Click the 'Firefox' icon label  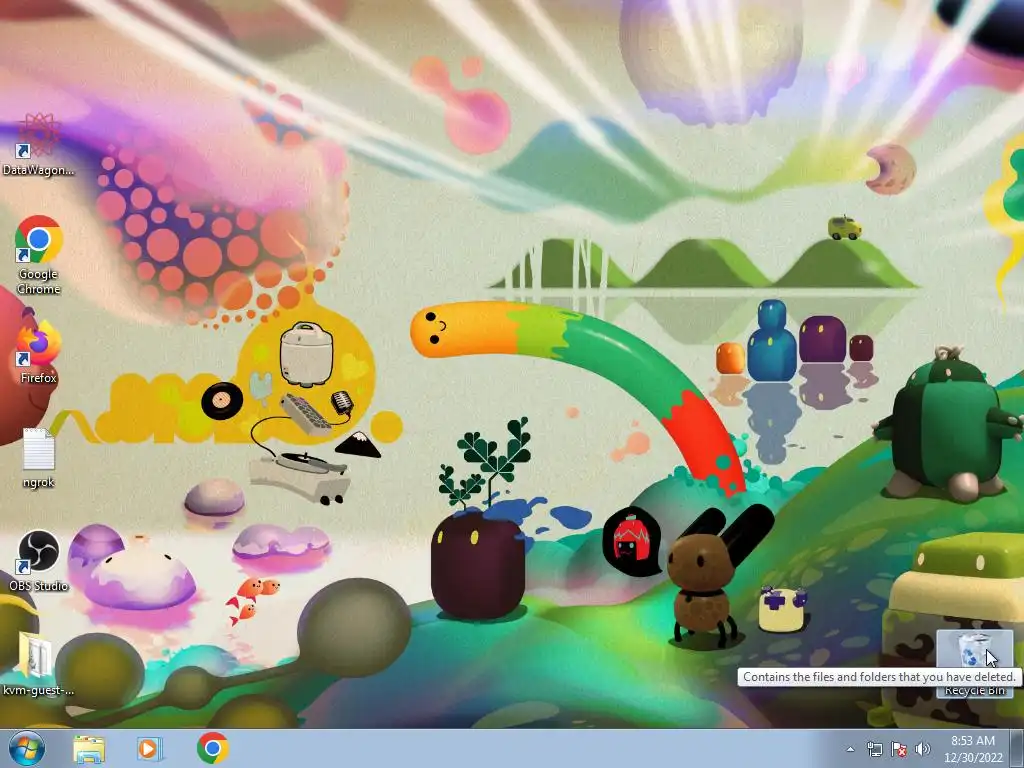click(x=39, y=378)
